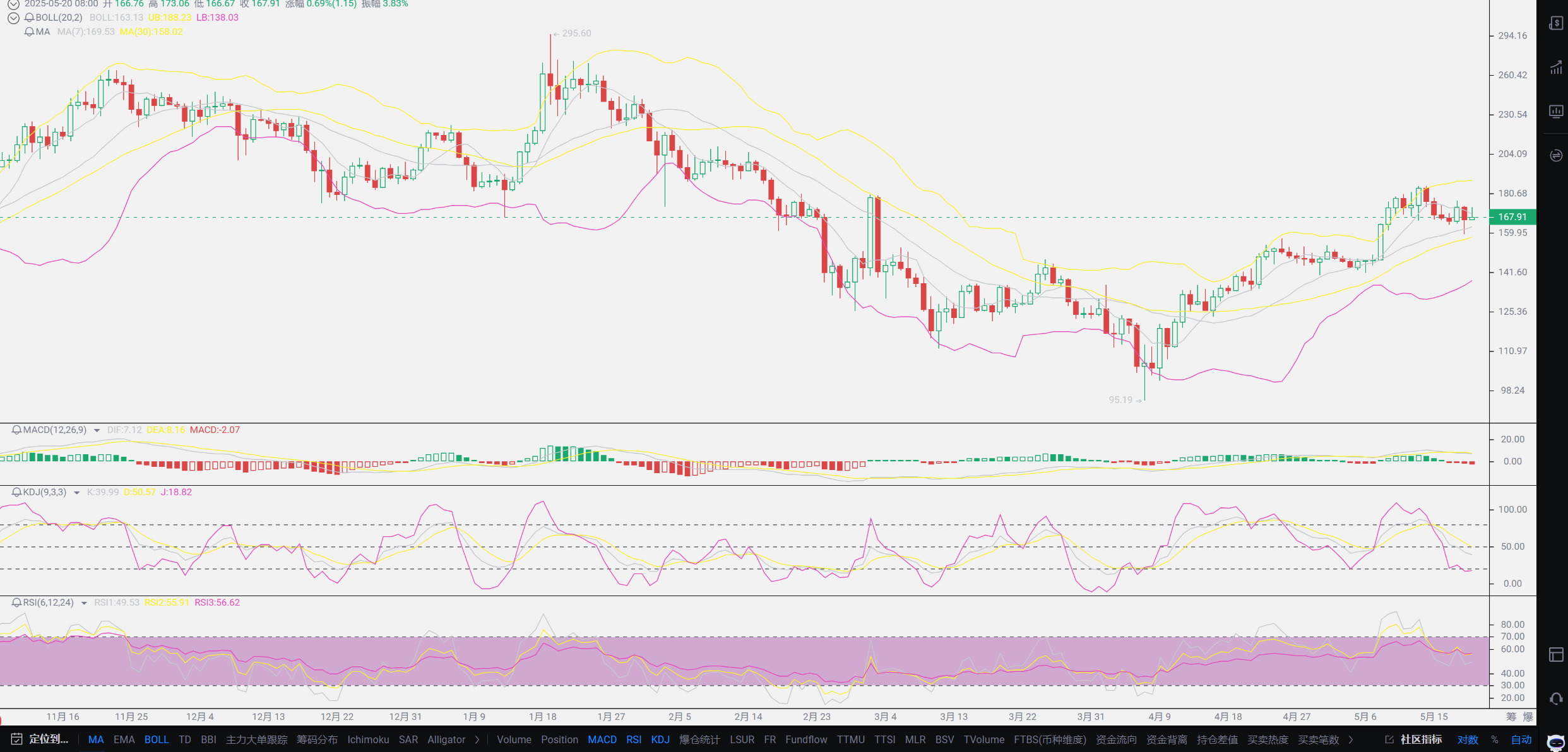Open the 社区指标 community indicators link
The image size is (1568, 752).
1421,739
